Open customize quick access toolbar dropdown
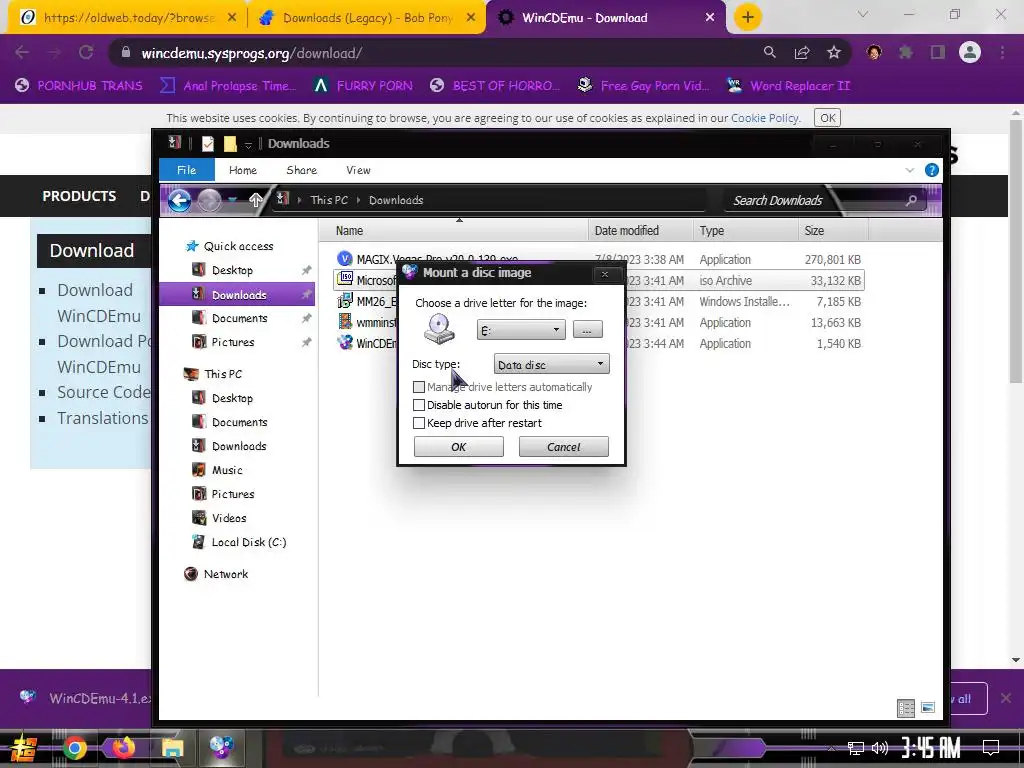Screen dimensions: 1024x768 (x=248, y=144)
